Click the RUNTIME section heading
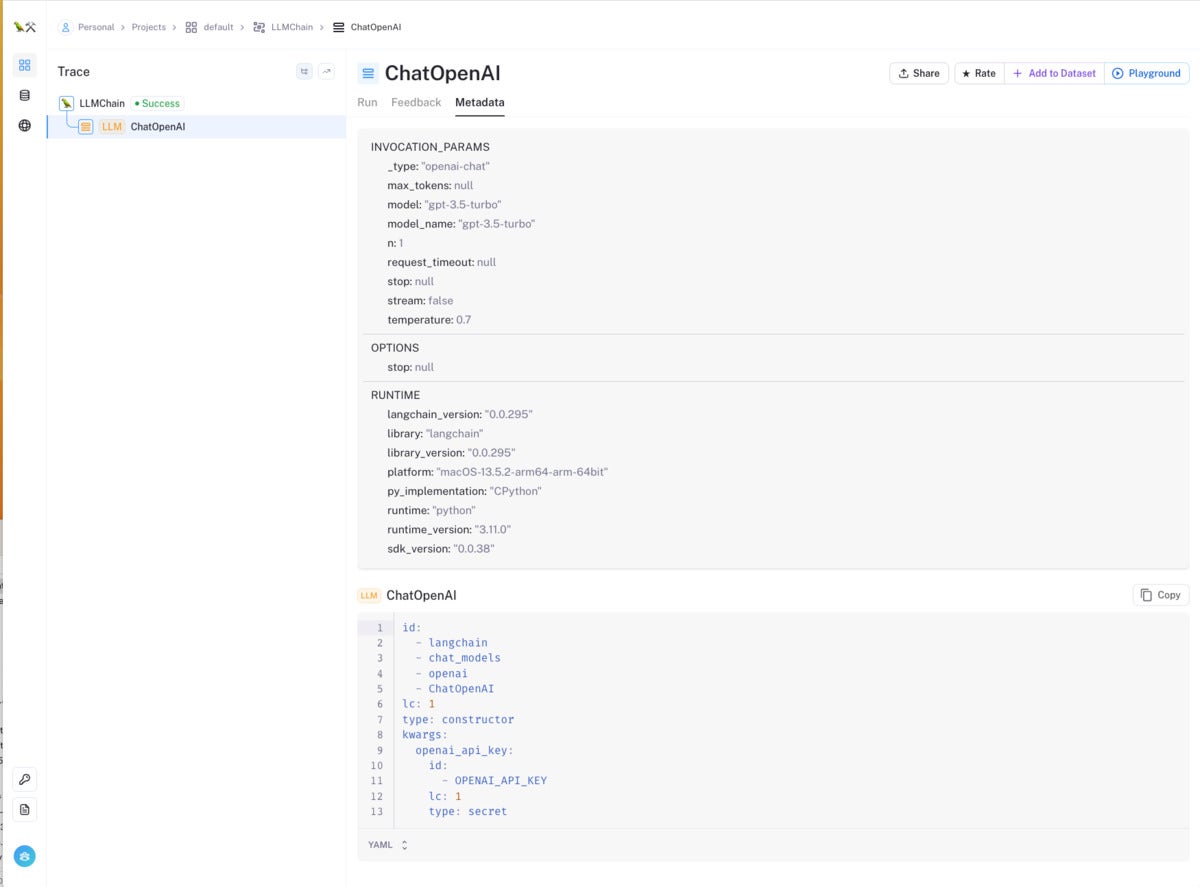This screenshot has width=1200, height=887. [x=396, y=395]
